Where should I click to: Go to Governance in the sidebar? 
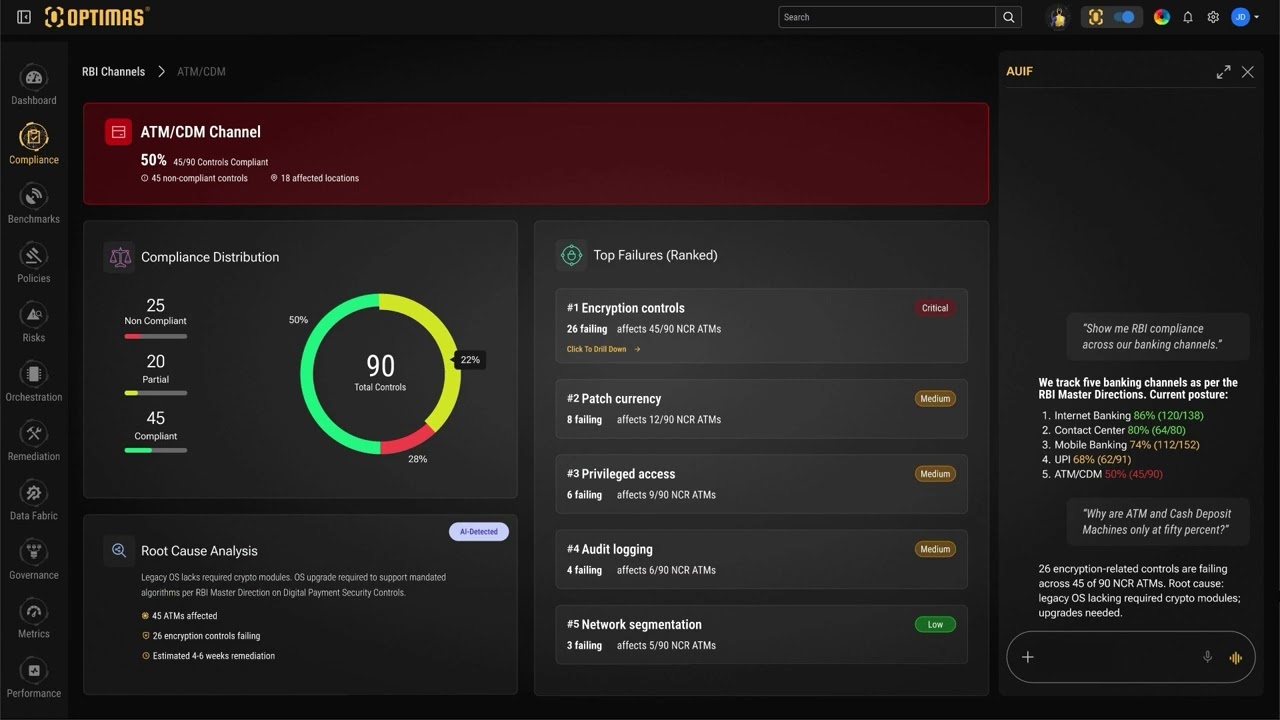[34, 559]
